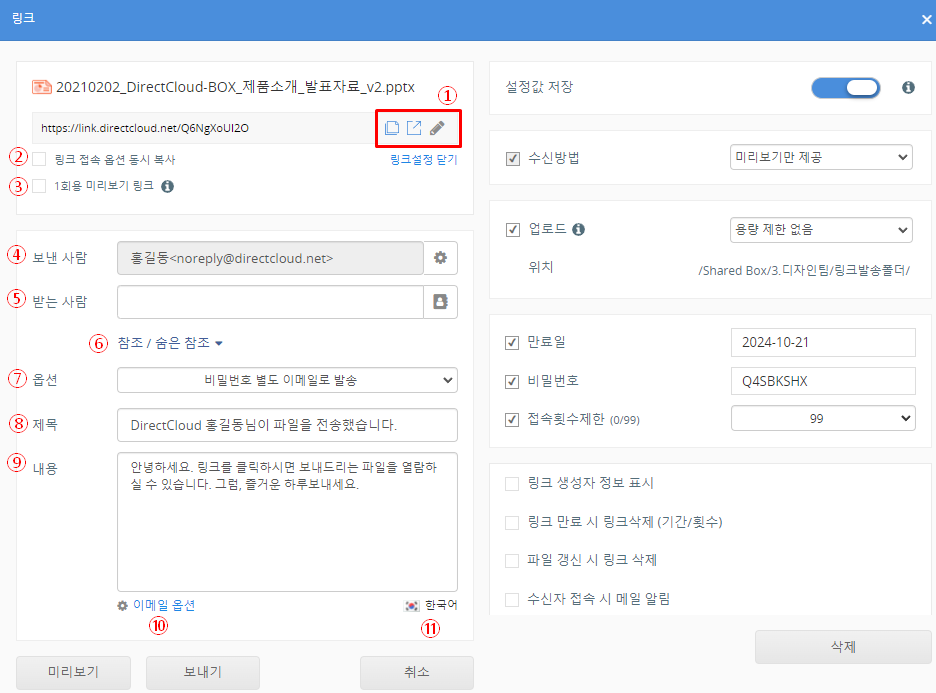Check 링크 접속 옵션 동시 복사 checkbox
The width and height of the screenshot is (936, 693).
point(39,159)
